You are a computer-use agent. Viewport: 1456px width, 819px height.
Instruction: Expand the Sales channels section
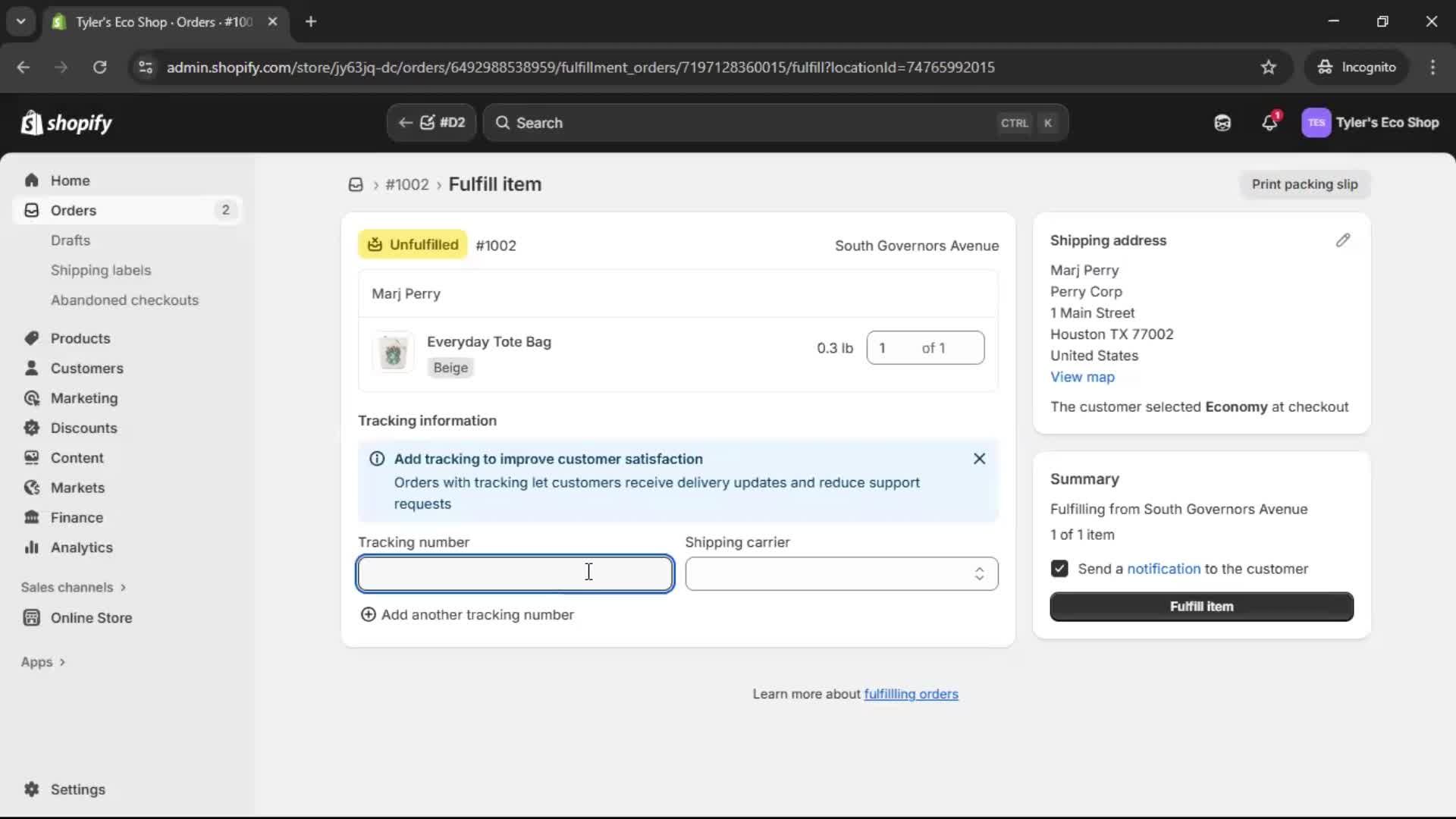click(73, 587)
